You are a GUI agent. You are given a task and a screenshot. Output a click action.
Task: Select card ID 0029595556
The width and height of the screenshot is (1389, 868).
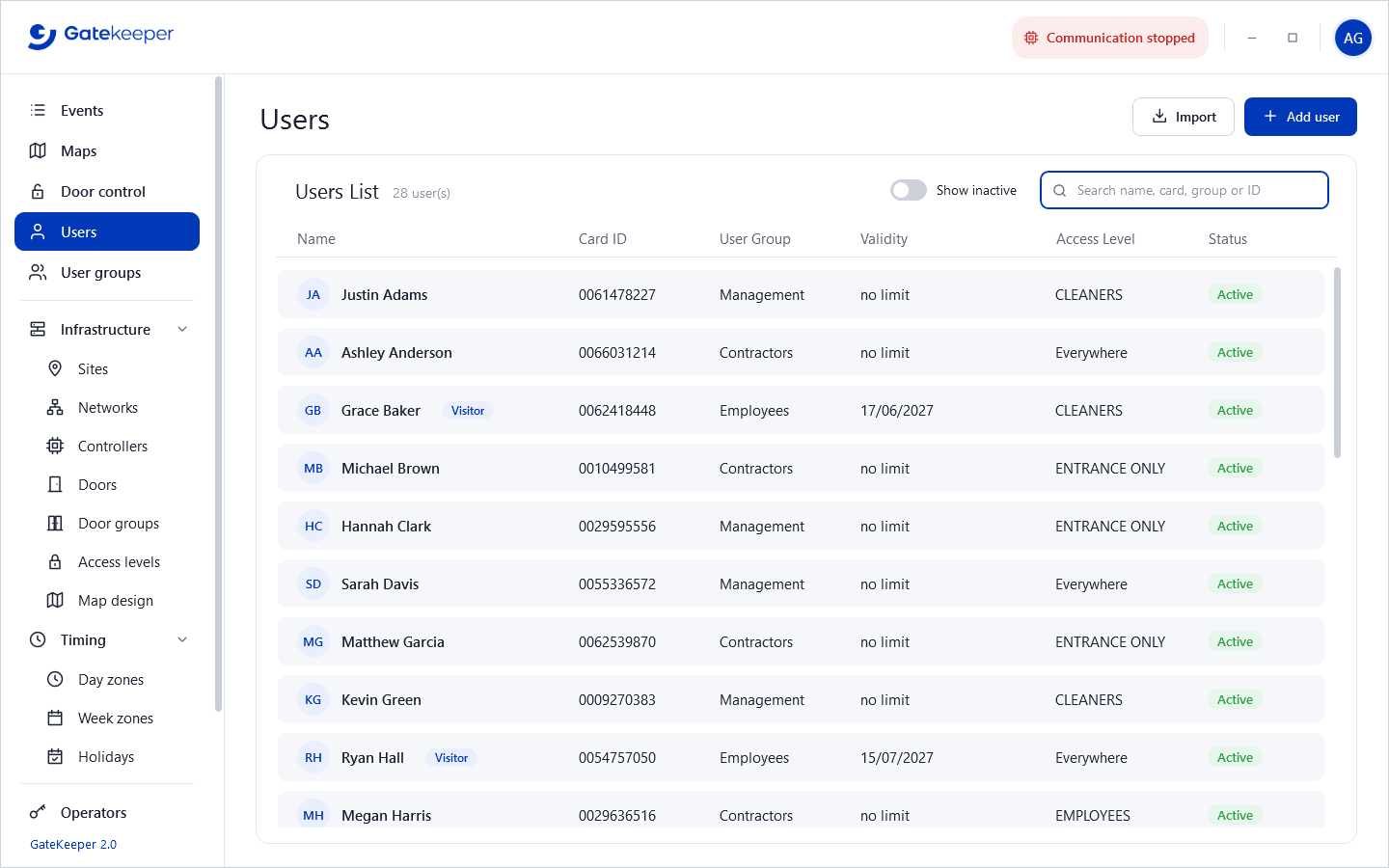coord(617,527)
